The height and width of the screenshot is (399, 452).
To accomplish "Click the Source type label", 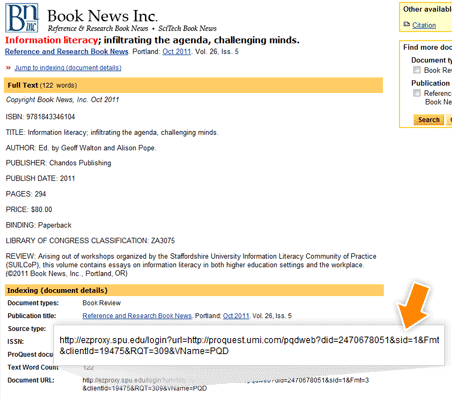I will coord(27,329).
